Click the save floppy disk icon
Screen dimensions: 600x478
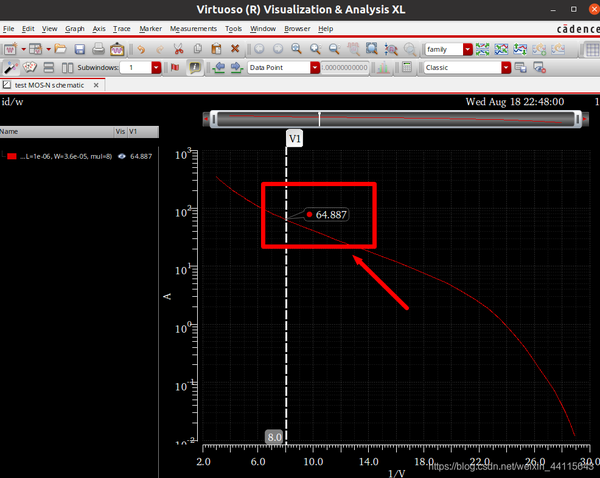pos(80,49)
